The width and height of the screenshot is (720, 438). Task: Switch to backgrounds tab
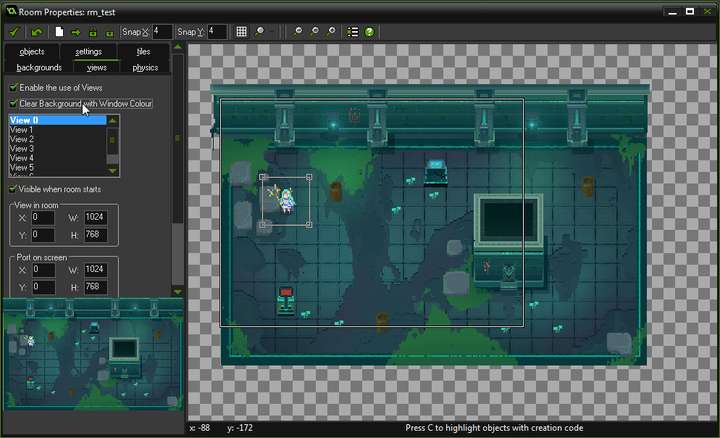[39, 67]
